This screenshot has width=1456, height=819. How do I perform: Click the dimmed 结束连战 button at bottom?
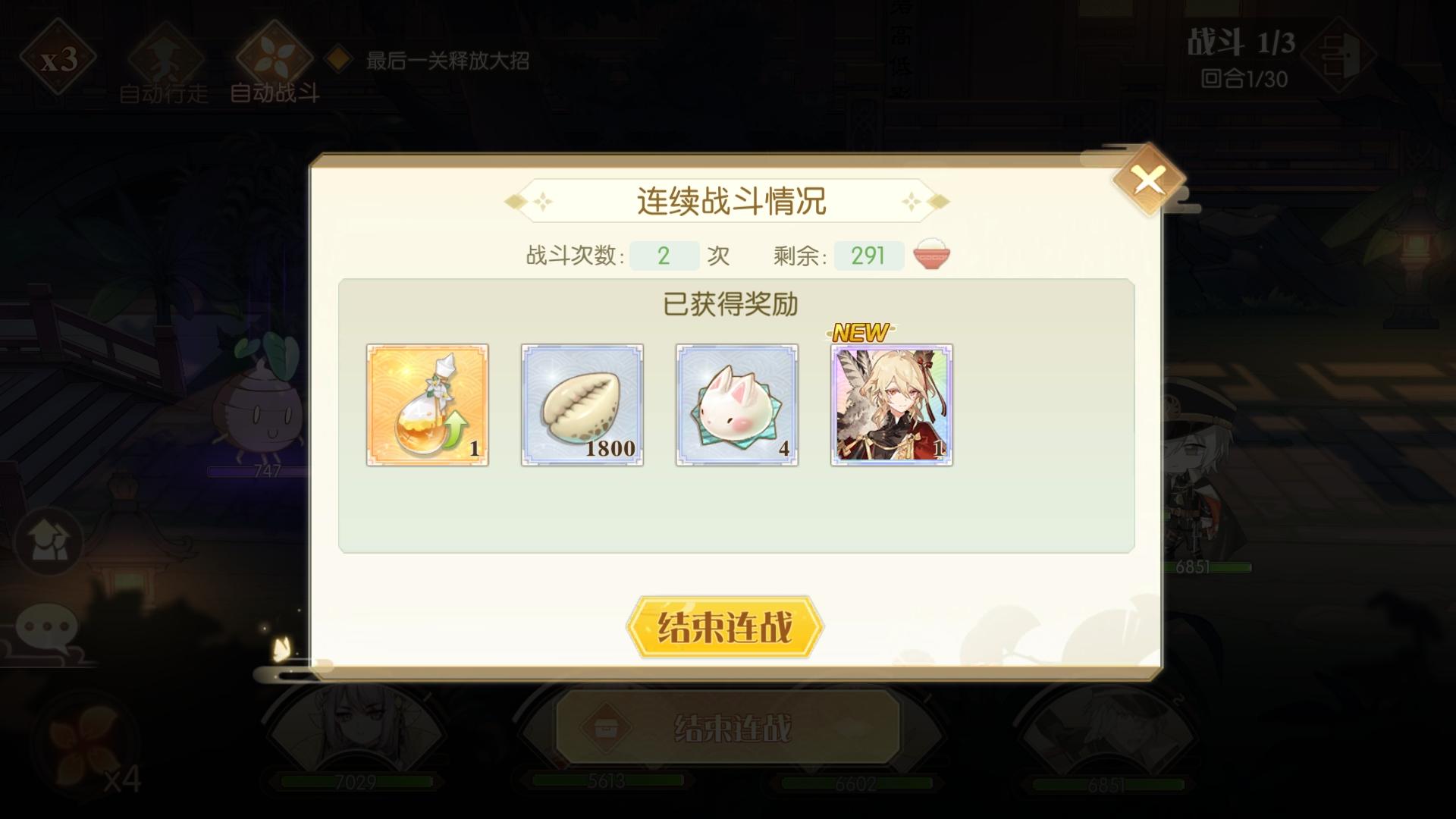pyautogui.click(x=728, y=727)
